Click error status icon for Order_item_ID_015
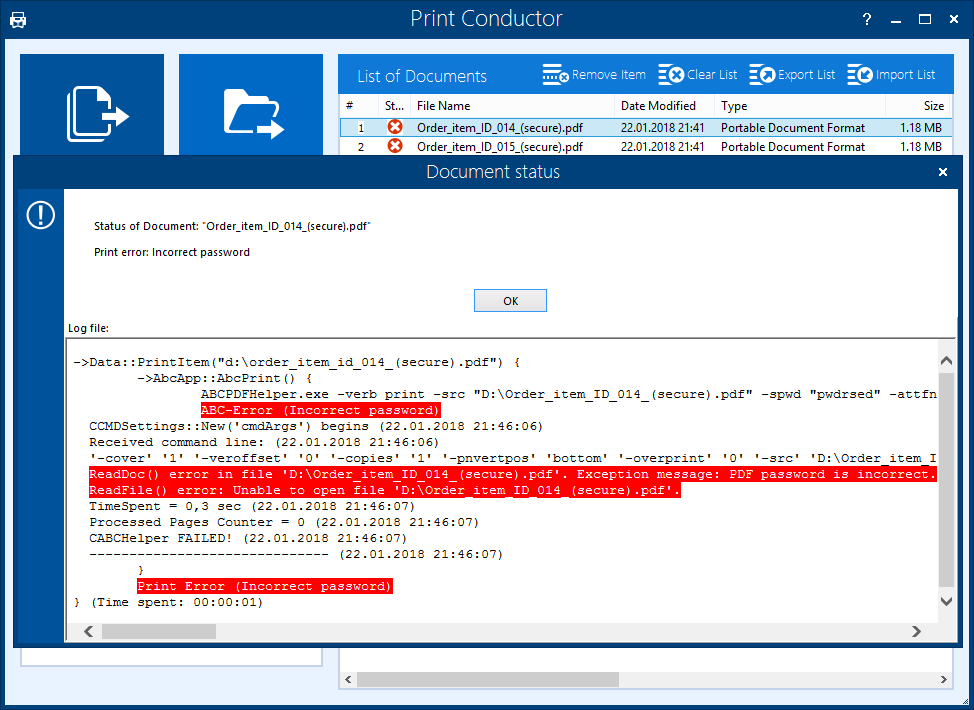 coord(395,146)
